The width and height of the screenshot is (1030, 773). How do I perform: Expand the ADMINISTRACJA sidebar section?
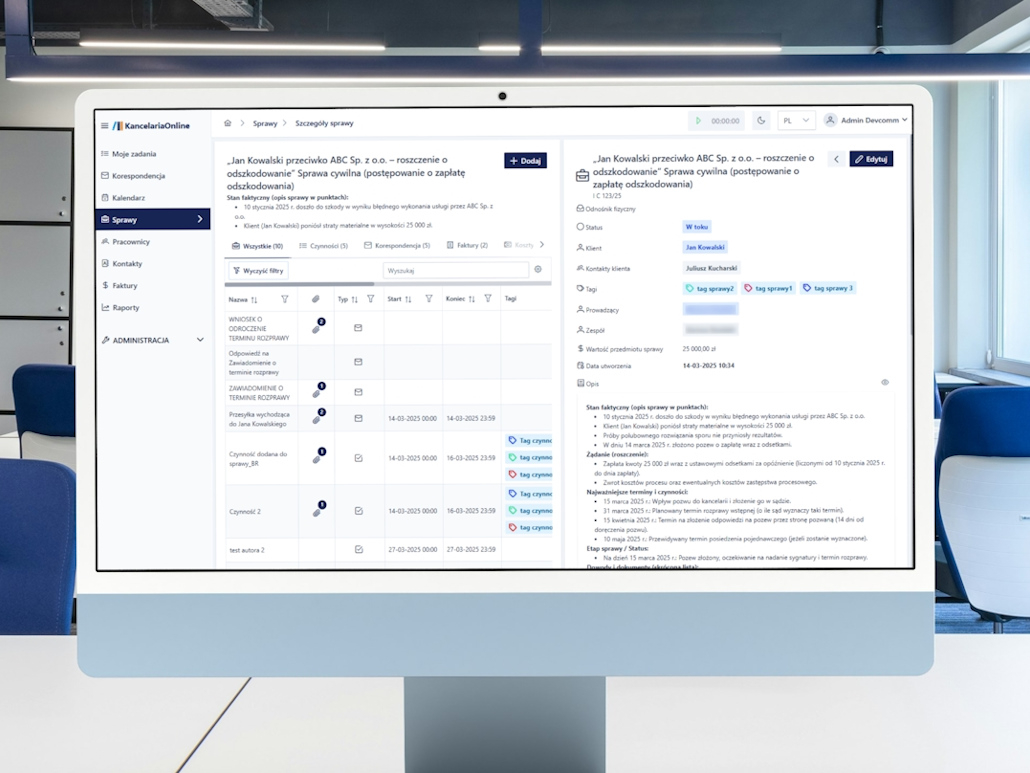[x=153, y=340]
